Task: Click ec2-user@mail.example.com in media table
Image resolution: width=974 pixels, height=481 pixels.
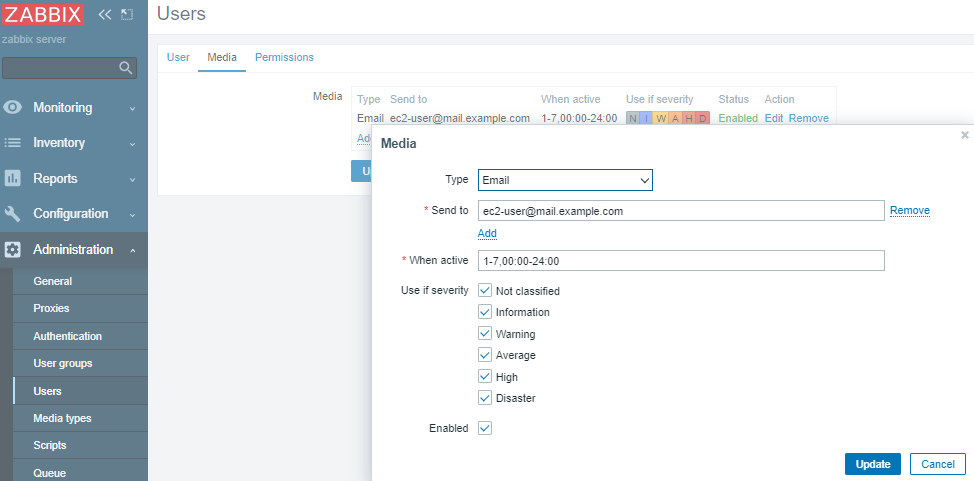Action: (x=460, y=118)
